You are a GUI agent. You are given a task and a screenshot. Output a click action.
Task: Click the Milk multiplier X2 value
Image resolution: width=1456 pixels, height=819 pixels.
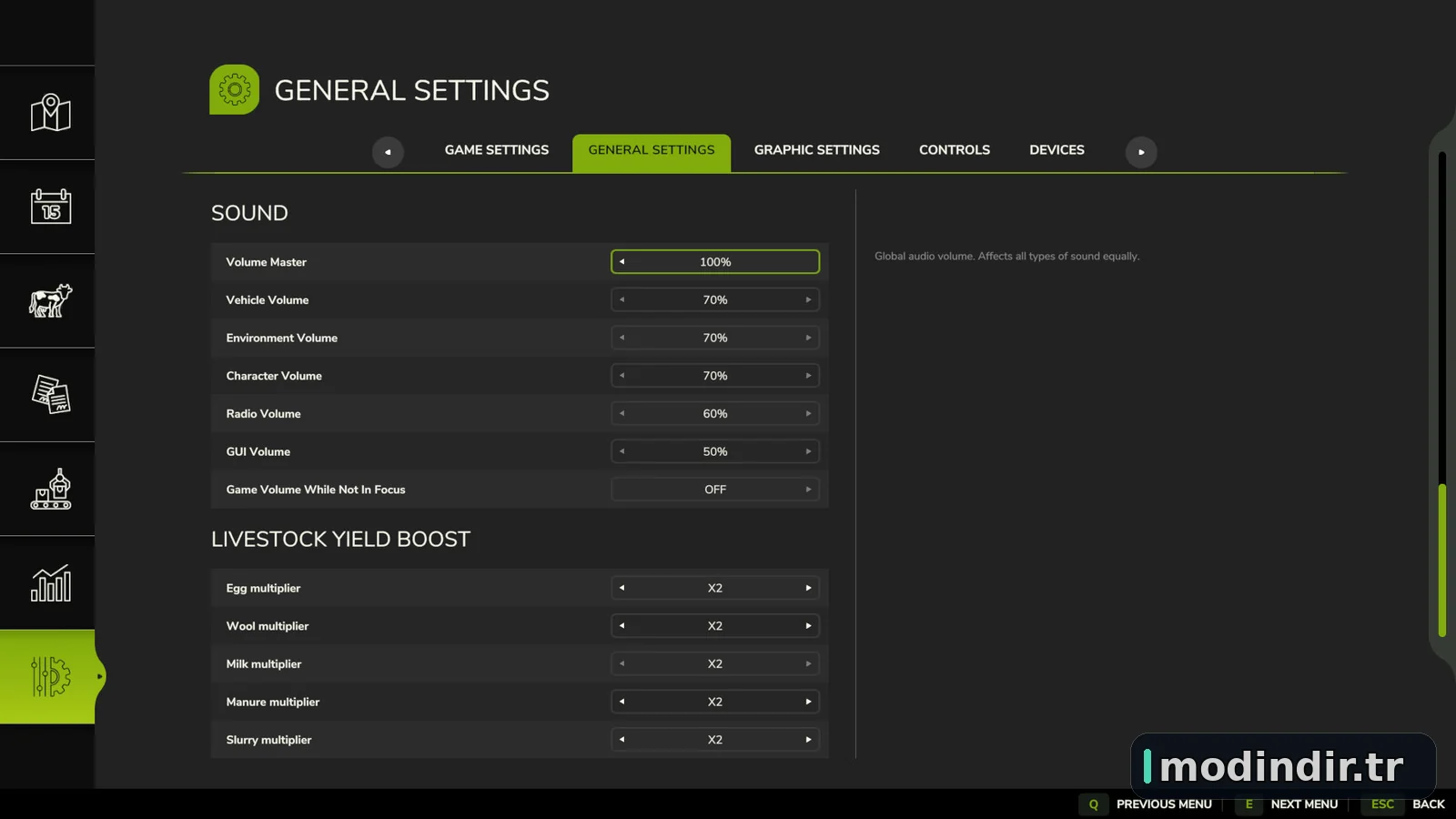(715, 664)
